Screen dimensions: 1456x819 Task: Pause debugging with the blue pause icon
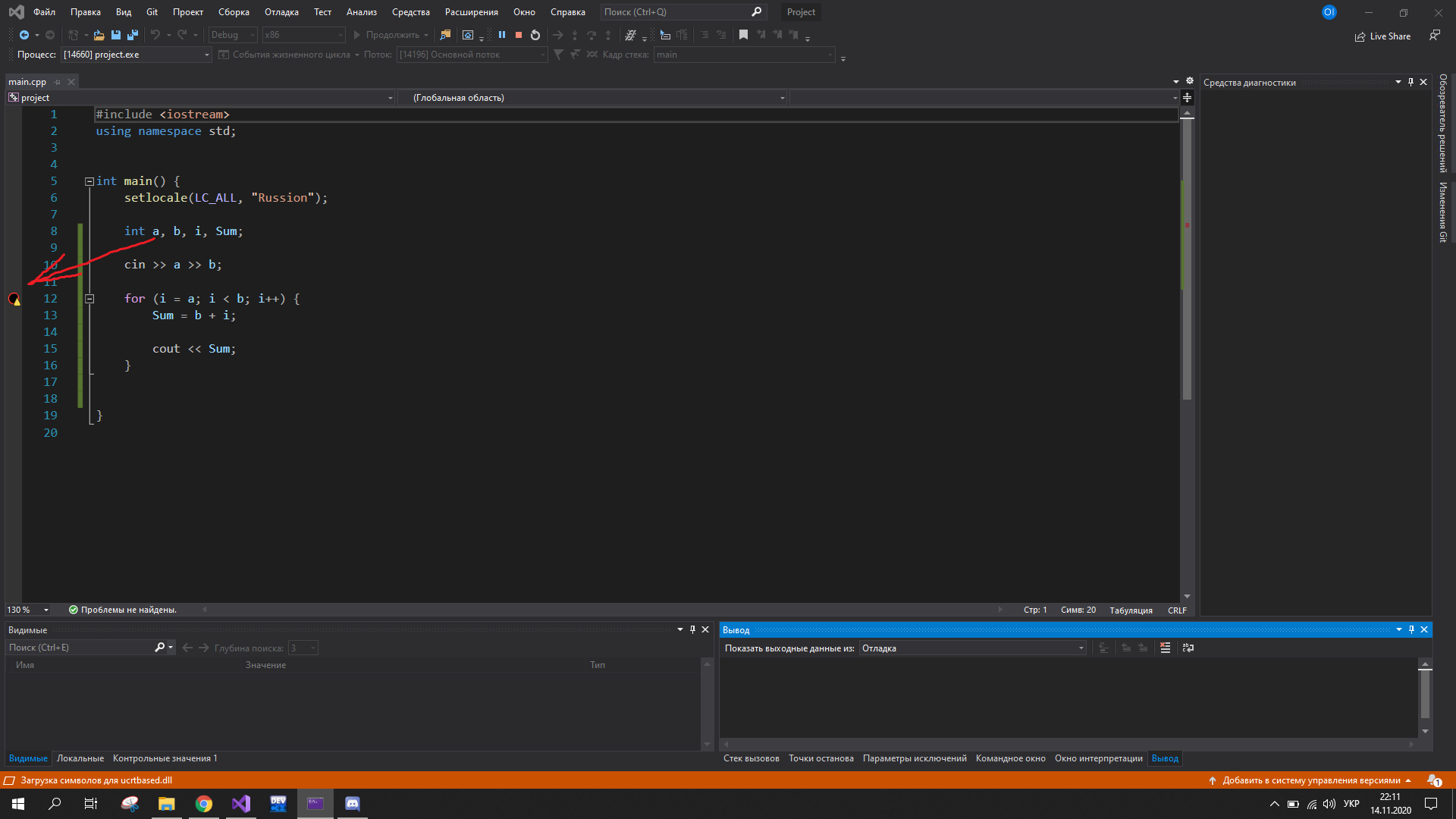501,35
